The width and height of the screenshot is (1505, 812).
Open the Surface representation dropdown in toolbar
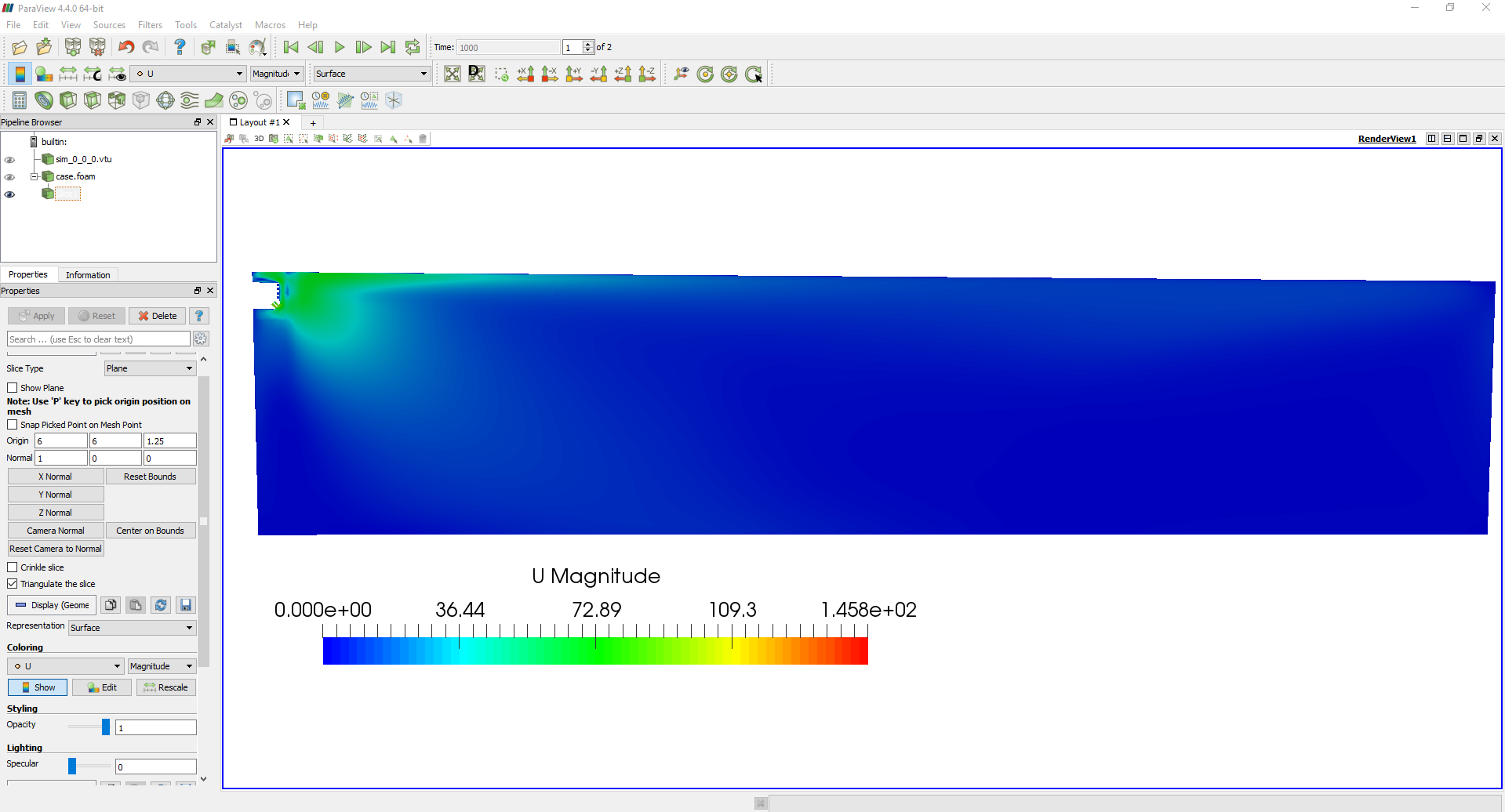[x=371, y=74]
